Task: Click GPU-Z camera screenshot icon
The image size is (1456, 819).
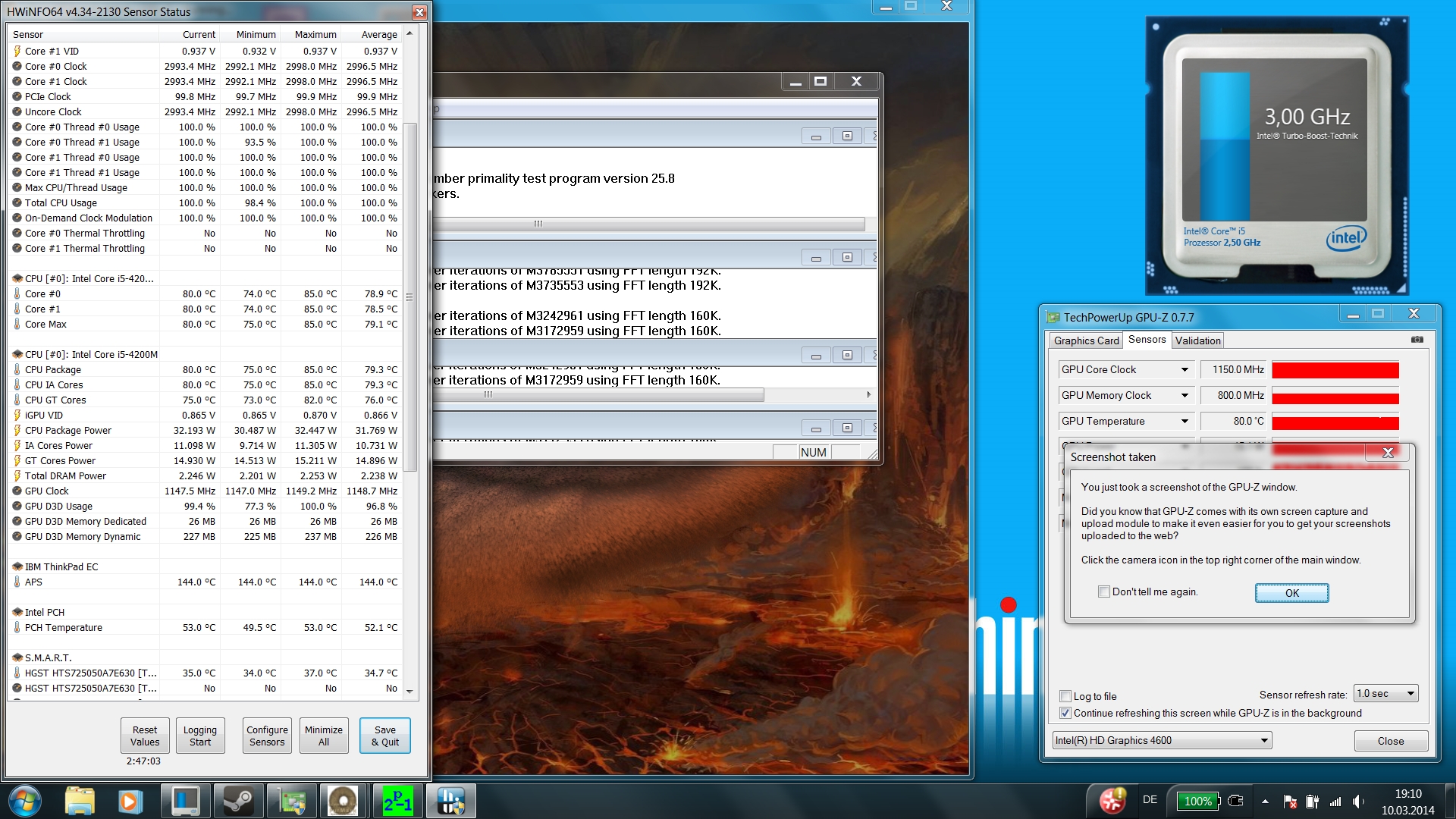Action: 1417,340
